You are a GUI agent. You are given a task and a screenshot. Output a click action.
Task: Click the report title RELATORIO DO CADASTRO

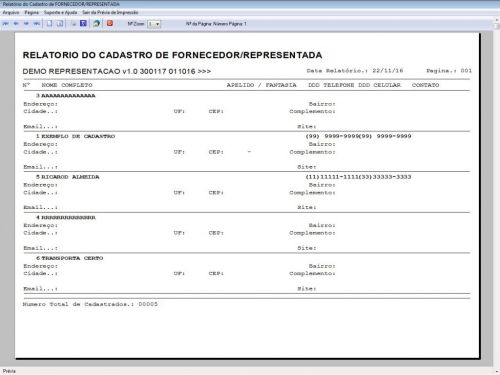[172, 55]
